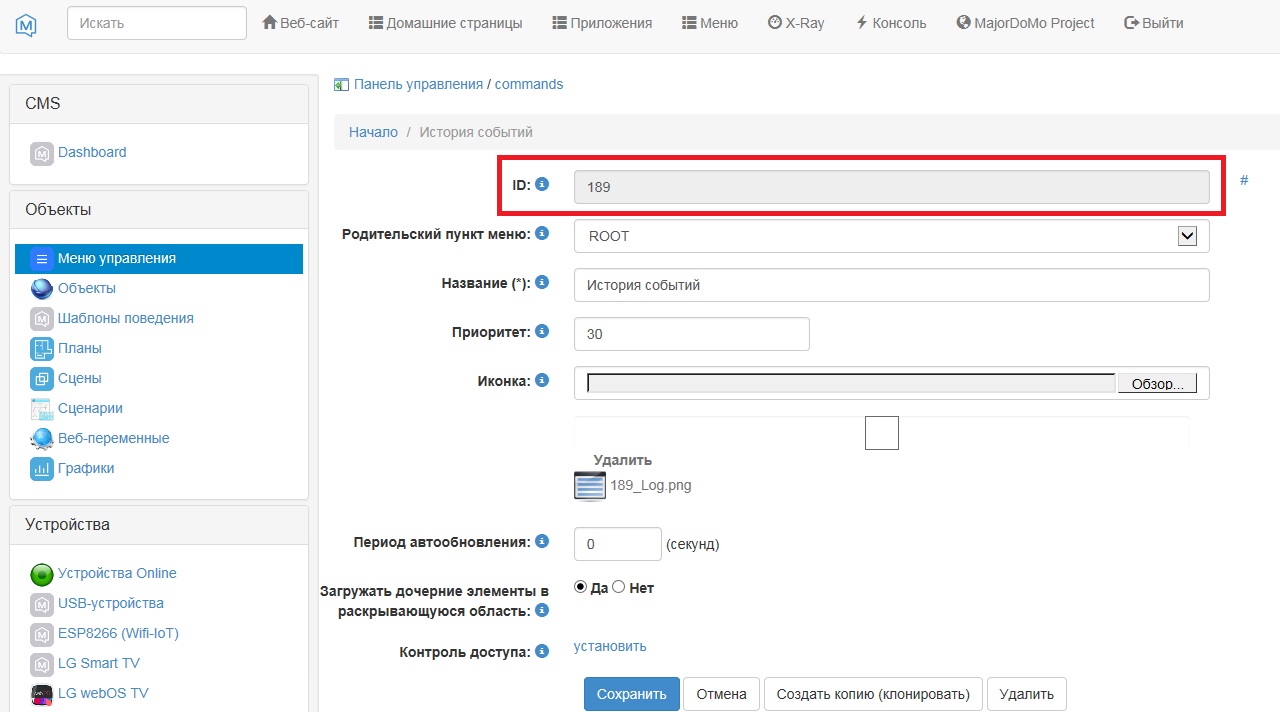Click the info icon beside ID
Image resolution: width=1280 pixels, height=712 pixels.
[x=542, y=184]
